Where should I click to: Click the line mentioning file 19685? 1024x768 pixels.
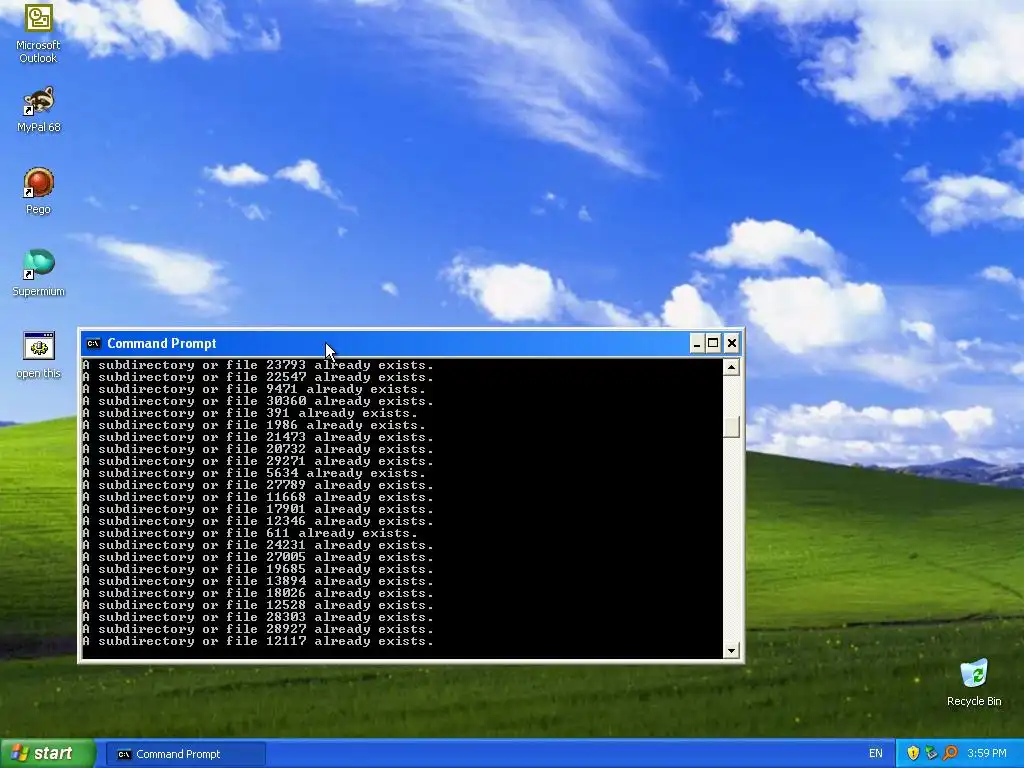258,569
